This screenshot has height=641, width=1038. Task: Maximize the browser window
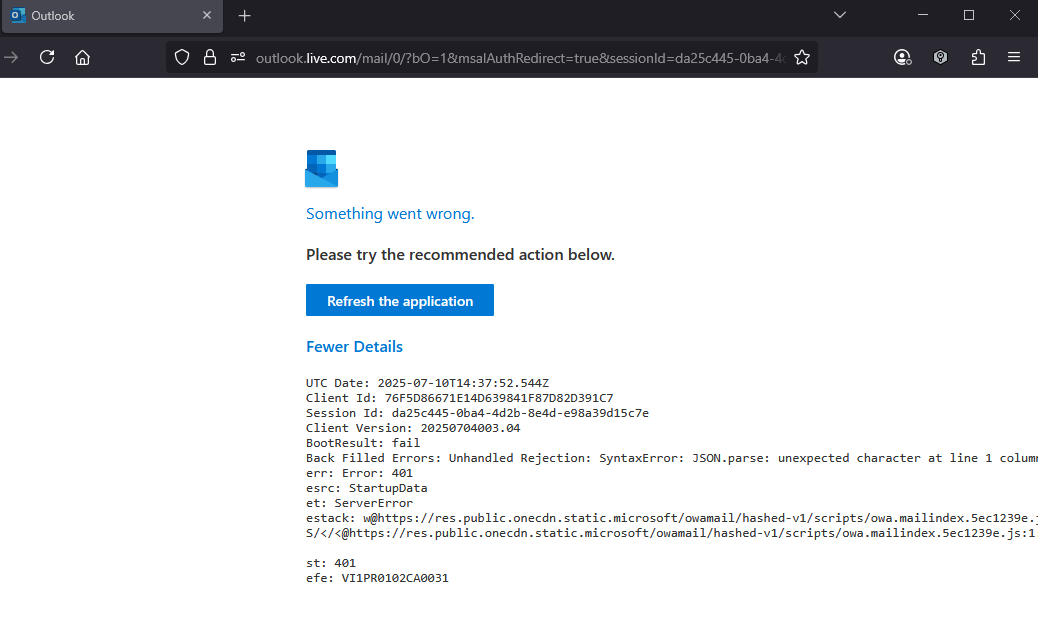(x=968, y=15)
